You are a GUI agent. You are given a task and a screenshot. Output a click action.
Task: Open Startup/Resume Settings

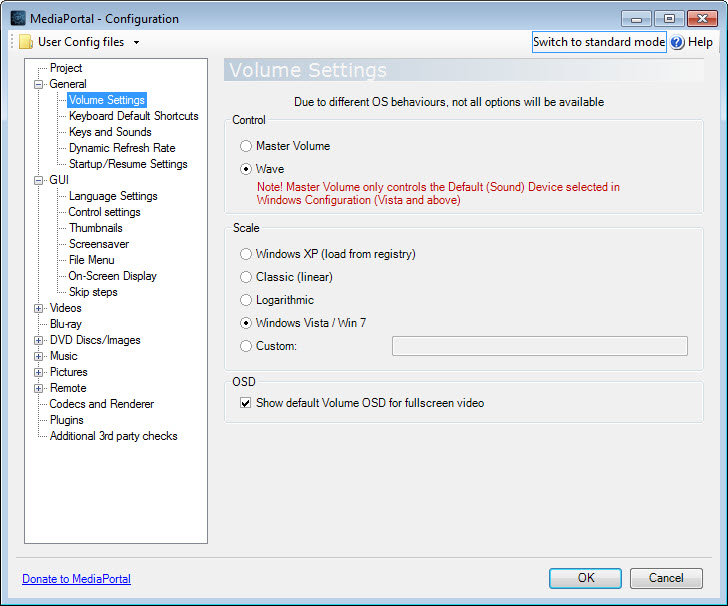click(128, 164)
